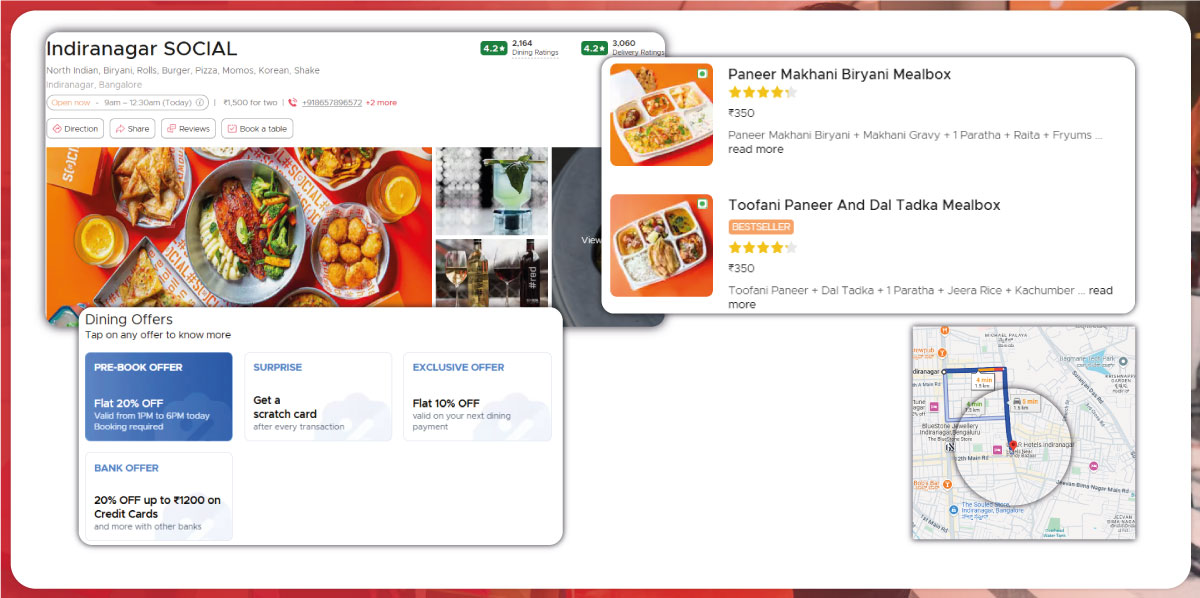This screenshot has height=598, width=1200.
Task: Click the star rating under Toofani Paneer Mealbox
Action: (762, 248)
